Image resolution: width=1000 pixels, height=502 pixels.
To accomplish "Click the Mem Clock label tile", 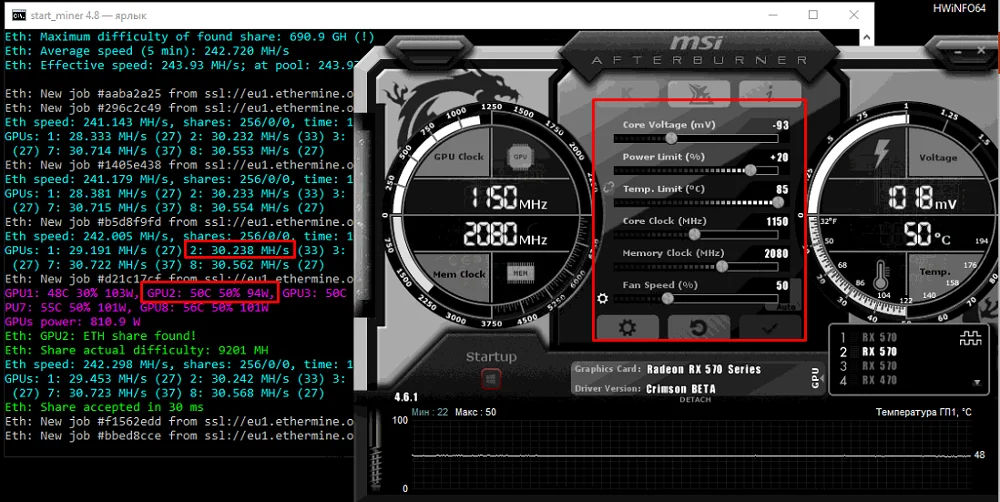I will tap(459, 274).
